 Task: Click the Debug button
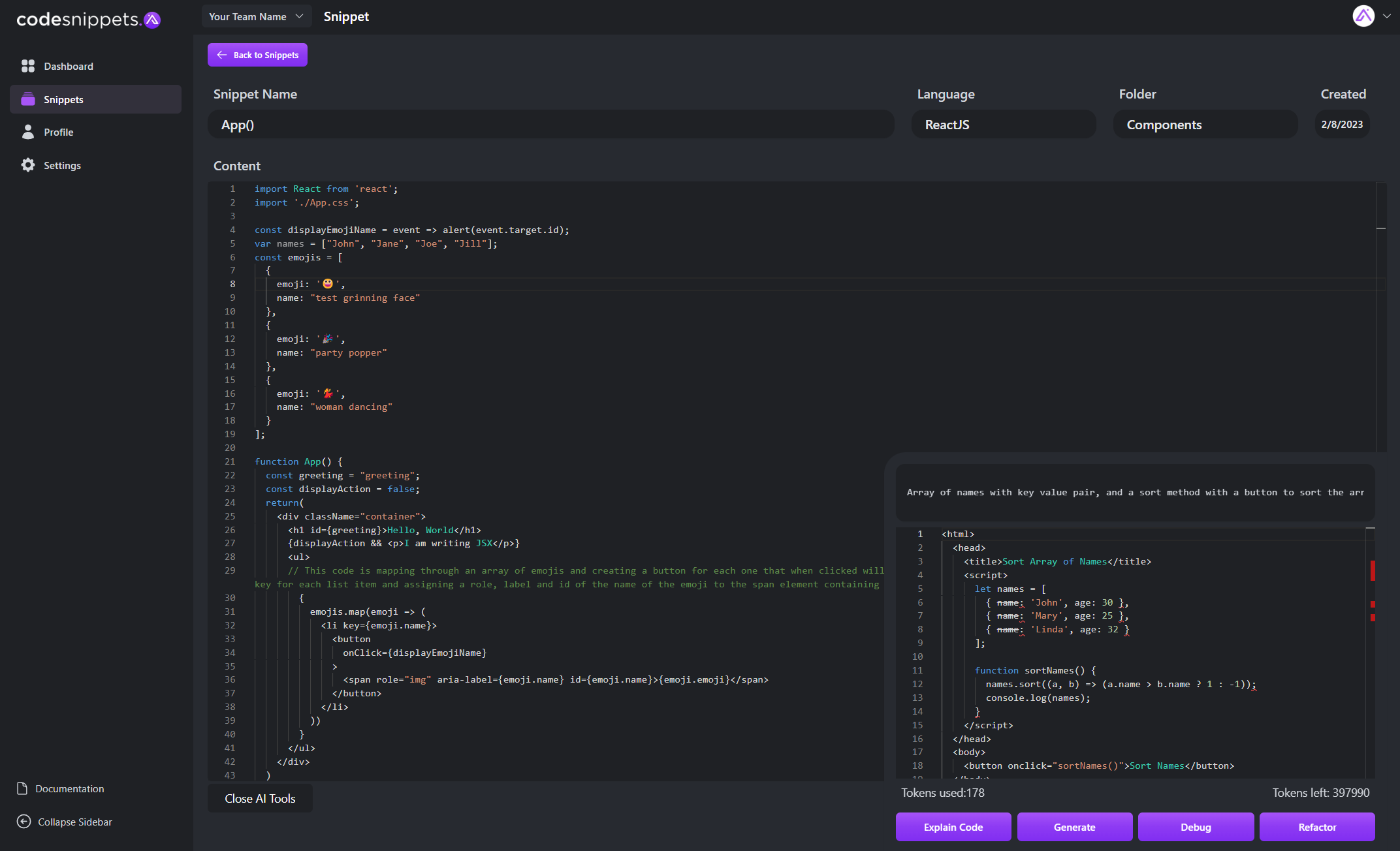(x=1196, y=827)
